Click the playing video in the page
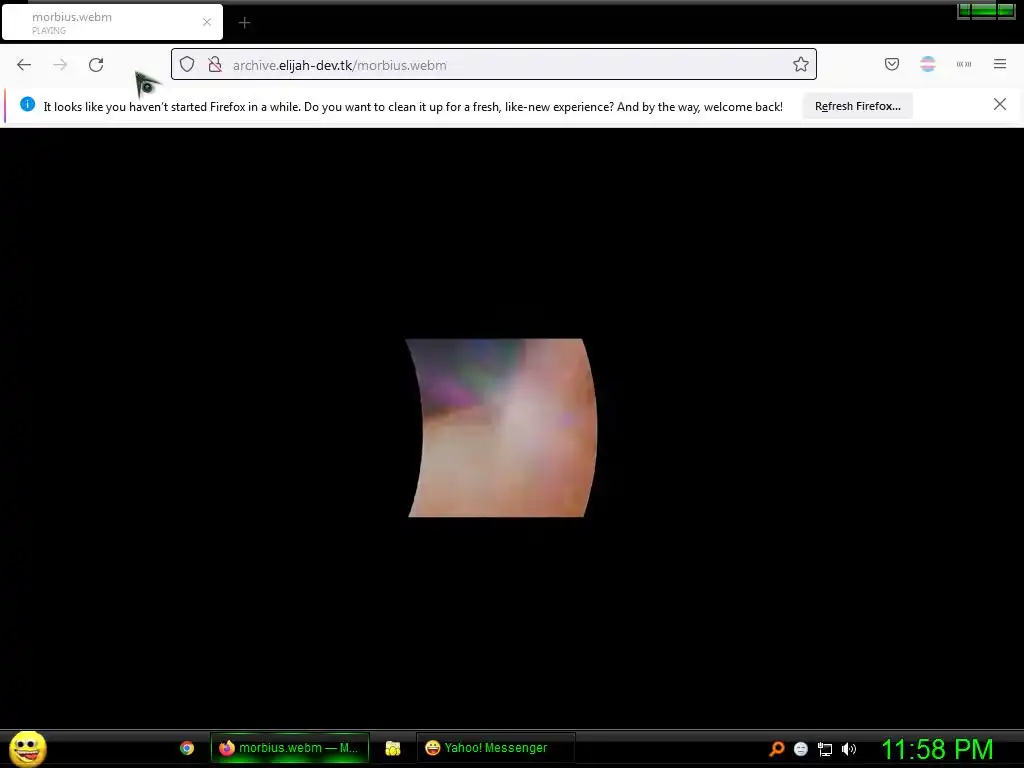The image size is (1024, 768). click(x=502, y=428)
